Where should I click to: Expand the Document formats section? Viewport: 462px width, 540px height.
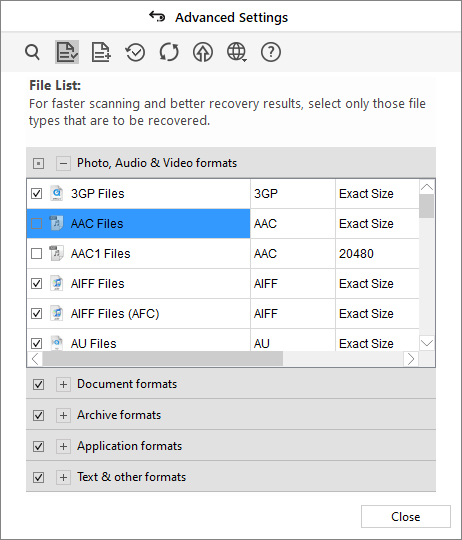click(x=63, y=384)
